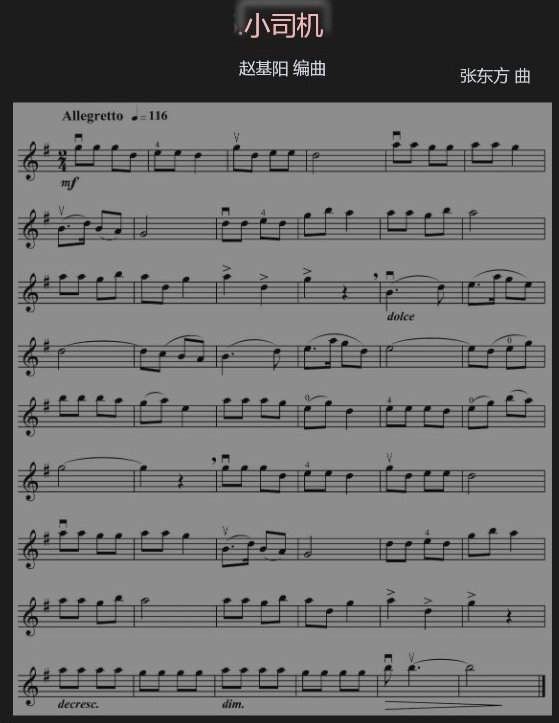Click the tempo value 116
The image size is (559, 723).
coord(158,115)
